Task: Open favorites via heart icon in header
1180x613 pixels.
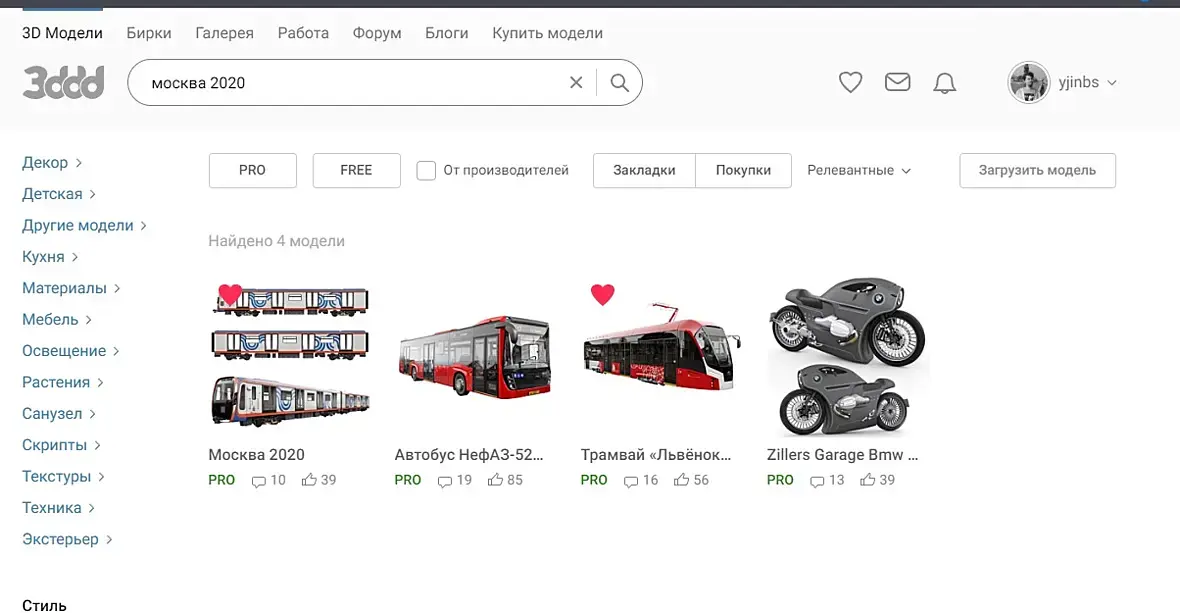Action: click(850, 82)
